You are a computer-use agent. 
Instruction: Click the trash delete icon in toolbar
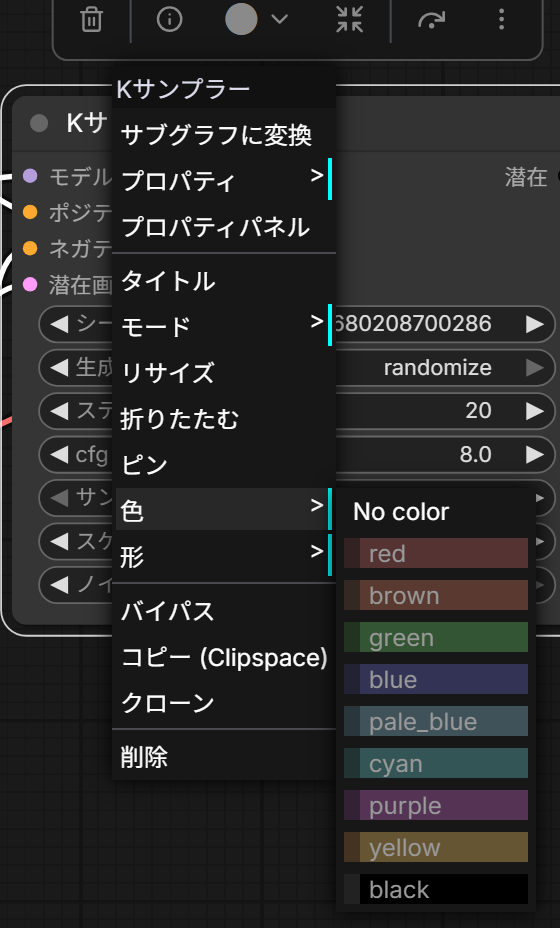pyautogui.click(x=91, y=20)
